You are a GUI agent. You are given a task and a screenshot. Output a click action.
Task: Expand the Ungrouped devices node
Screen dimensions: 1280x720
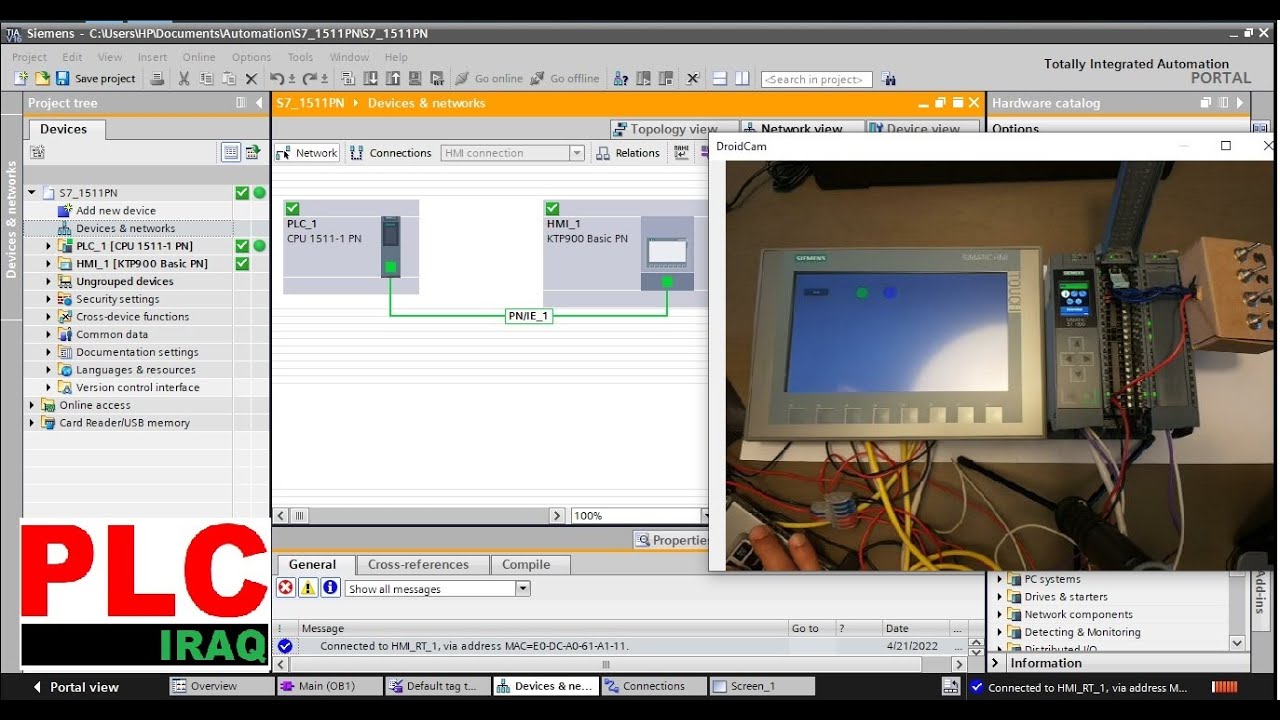coord(48,281)
